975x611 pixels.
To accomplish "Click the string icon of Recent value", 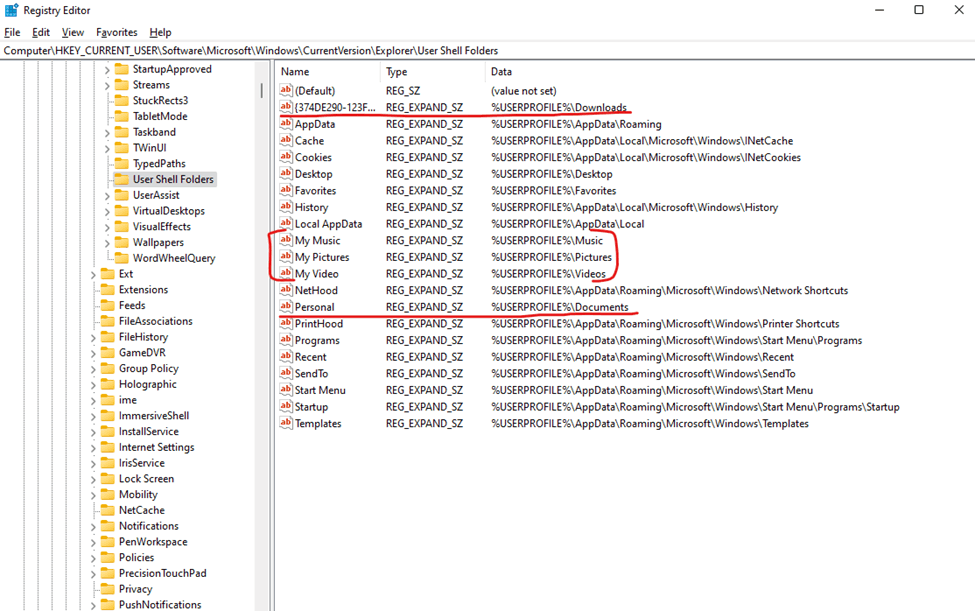I will coord(285,356).
